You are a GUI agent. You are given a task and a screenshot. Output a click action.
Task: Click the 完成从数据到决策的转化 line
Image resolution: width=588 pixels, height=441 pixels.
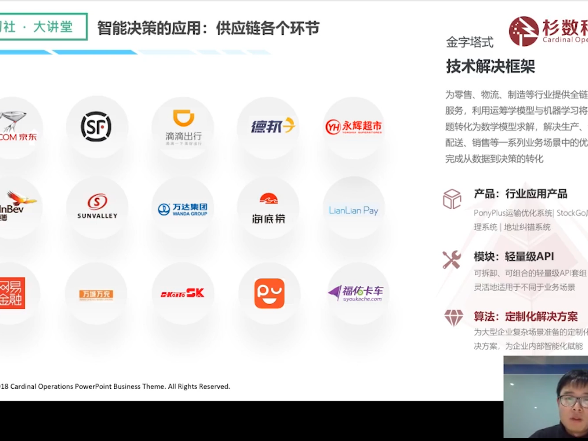coord(494,159)
